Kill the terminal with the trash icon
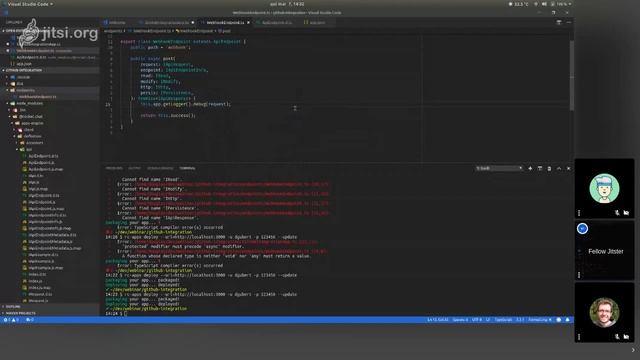The image size is (640, 360). click(x=549, y=169)
